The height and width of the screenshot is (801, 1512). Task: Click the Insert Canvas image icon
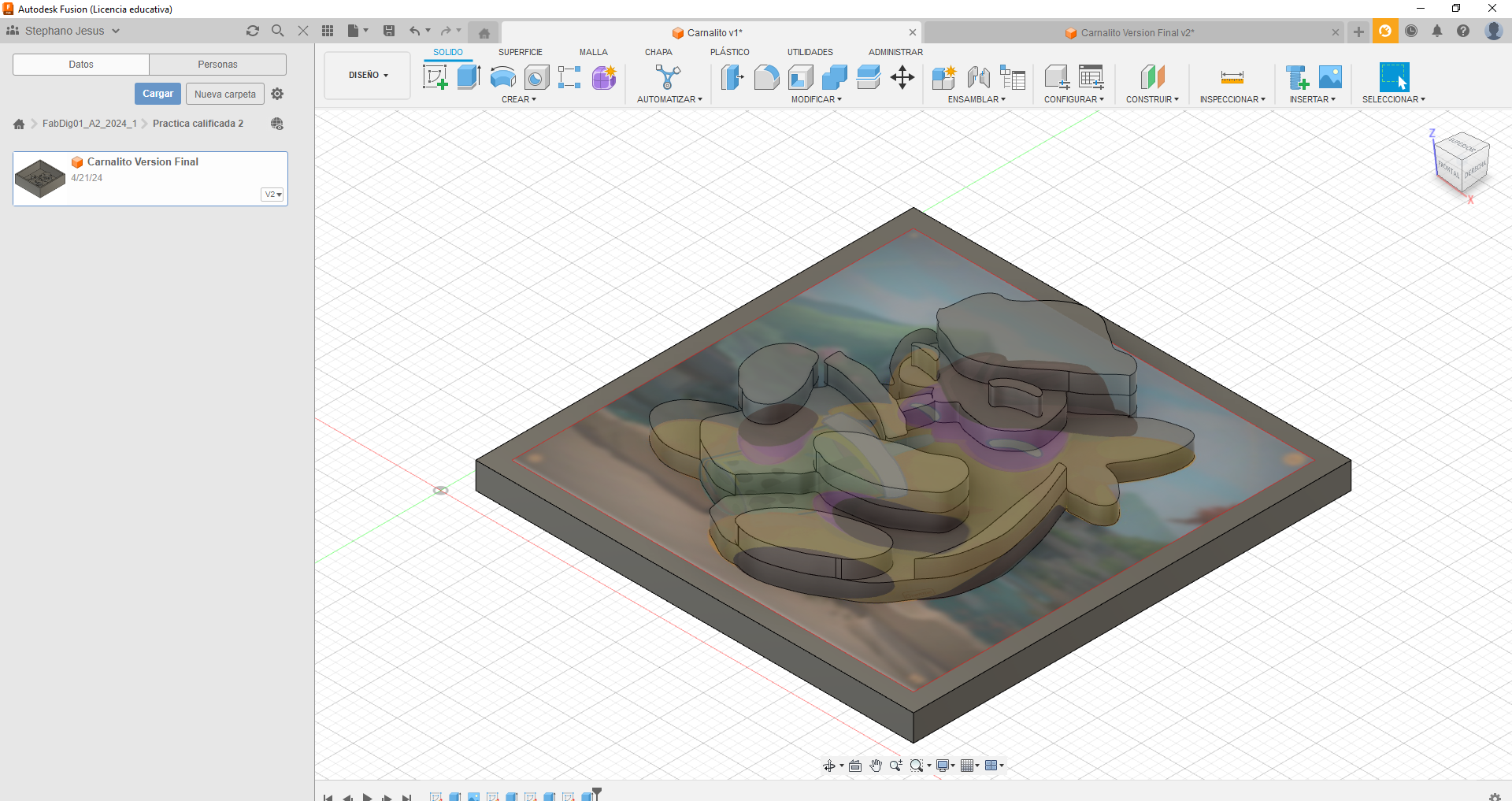1330,77
